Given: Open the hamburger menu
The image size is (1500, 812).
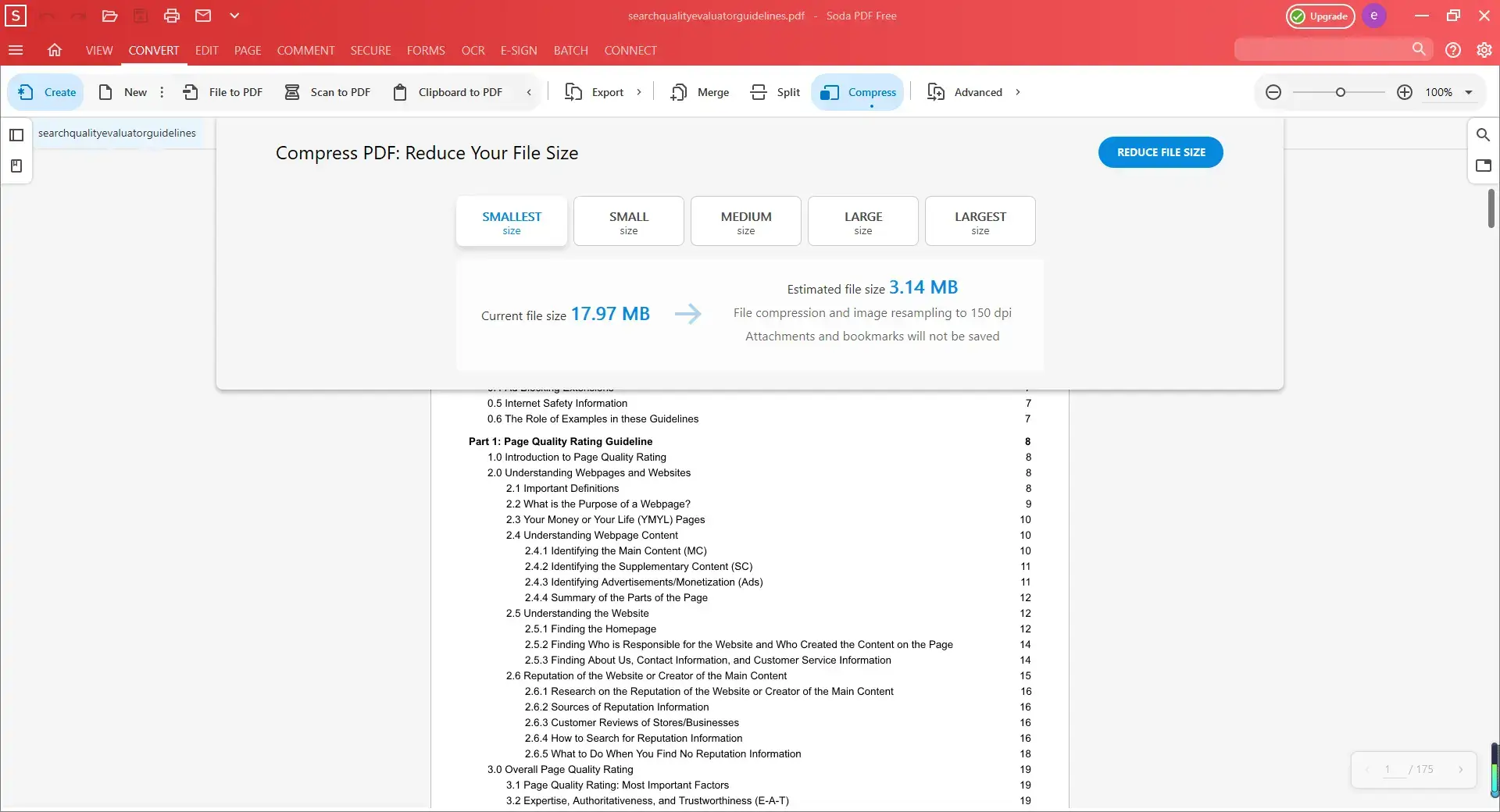Looking at the screenshot, I should (x=16, y=50).
